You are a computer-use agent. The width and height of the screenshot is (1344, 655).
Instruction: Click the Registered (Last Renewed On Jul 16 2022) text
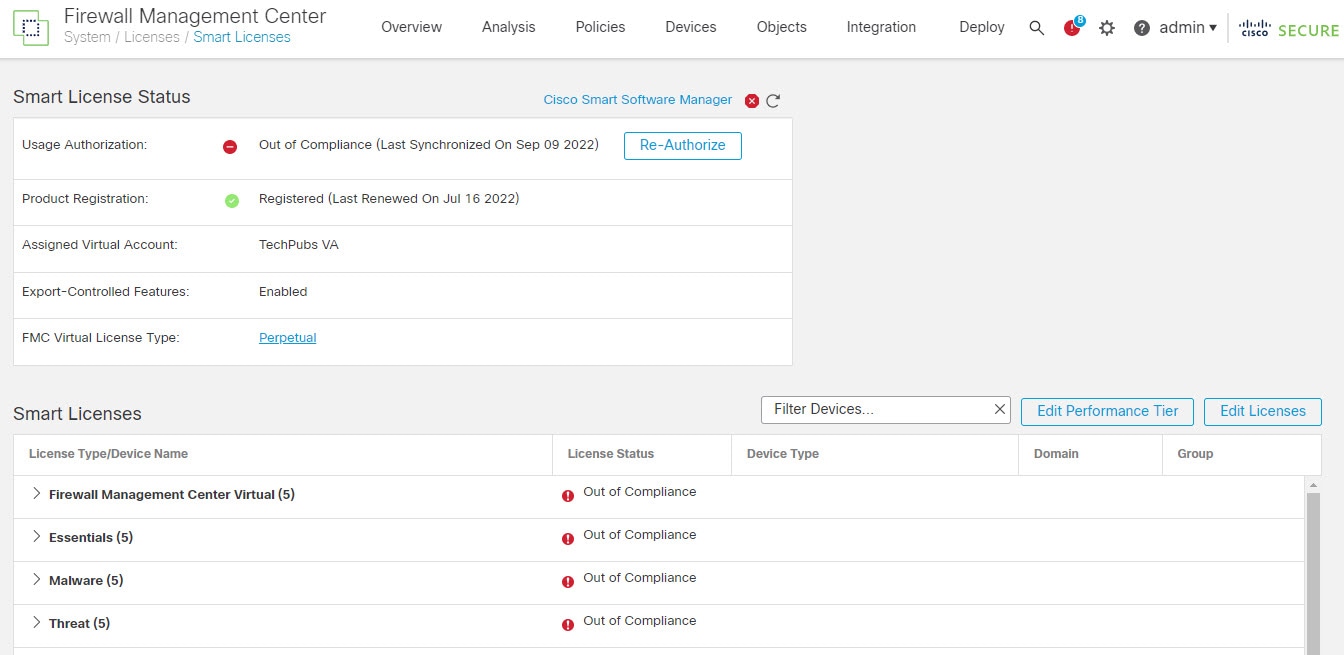[x=389, y=199]
